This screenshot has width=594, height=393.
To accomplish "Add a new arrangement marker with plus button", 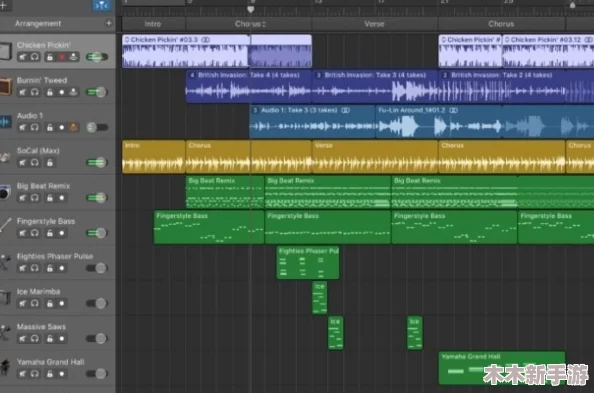I will click(x=109, y=23).
